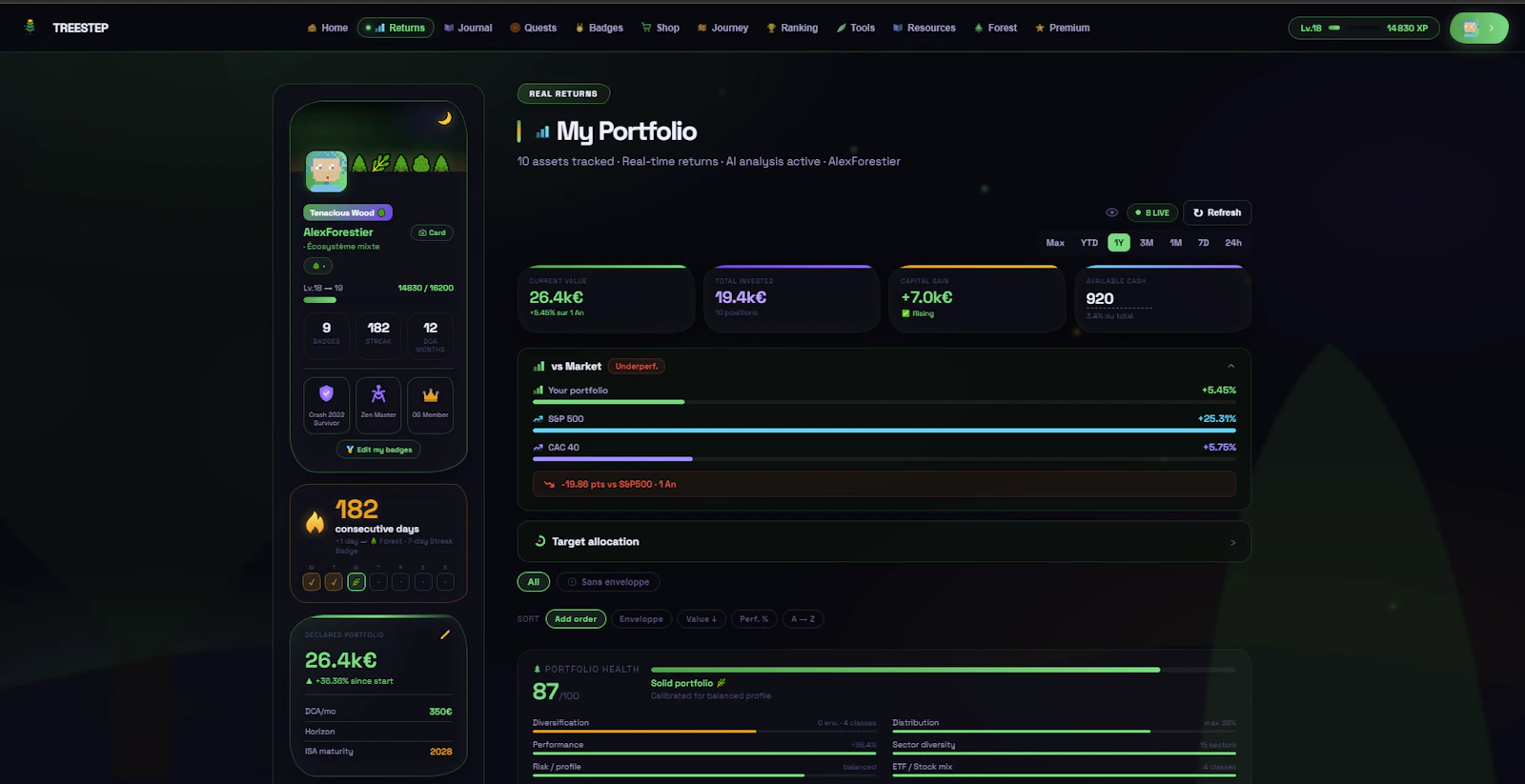Toggle Thursday streak box, the first empty one
This screenshot has width=1525, height=784.
(378, 581)
